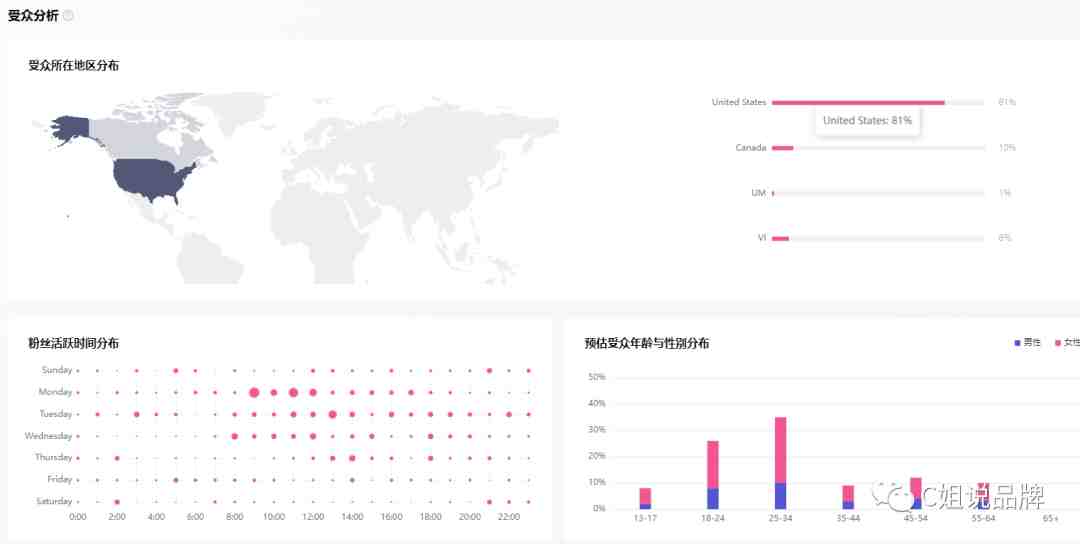Click the Monday 11:00 activity dot
The image size is (1080, 544).
293,393
